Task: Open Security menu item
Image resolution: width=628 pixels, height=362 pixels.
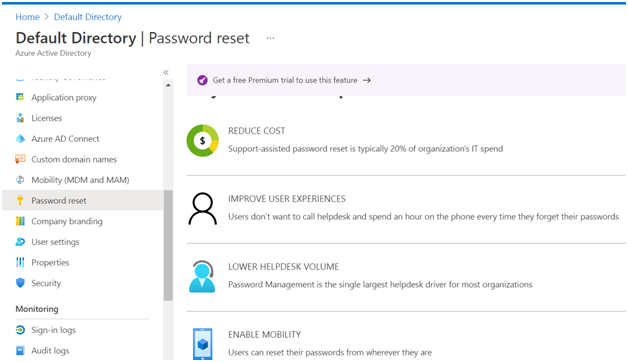Action: pyautogui.click(x=46, y=283)
